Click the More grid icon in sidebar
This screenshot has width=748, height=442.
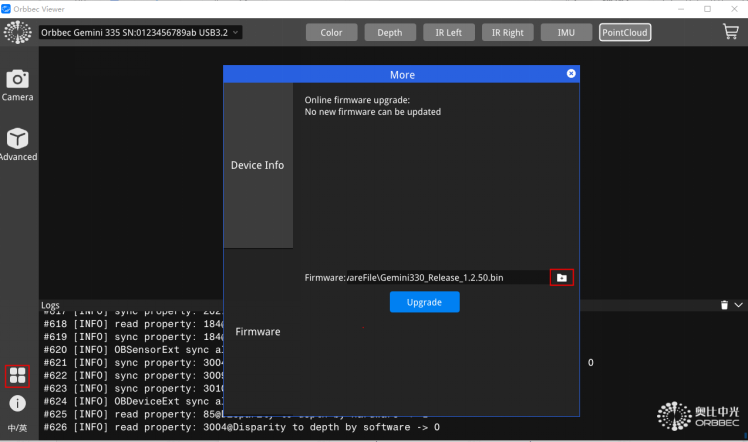(x=17, y=376)
